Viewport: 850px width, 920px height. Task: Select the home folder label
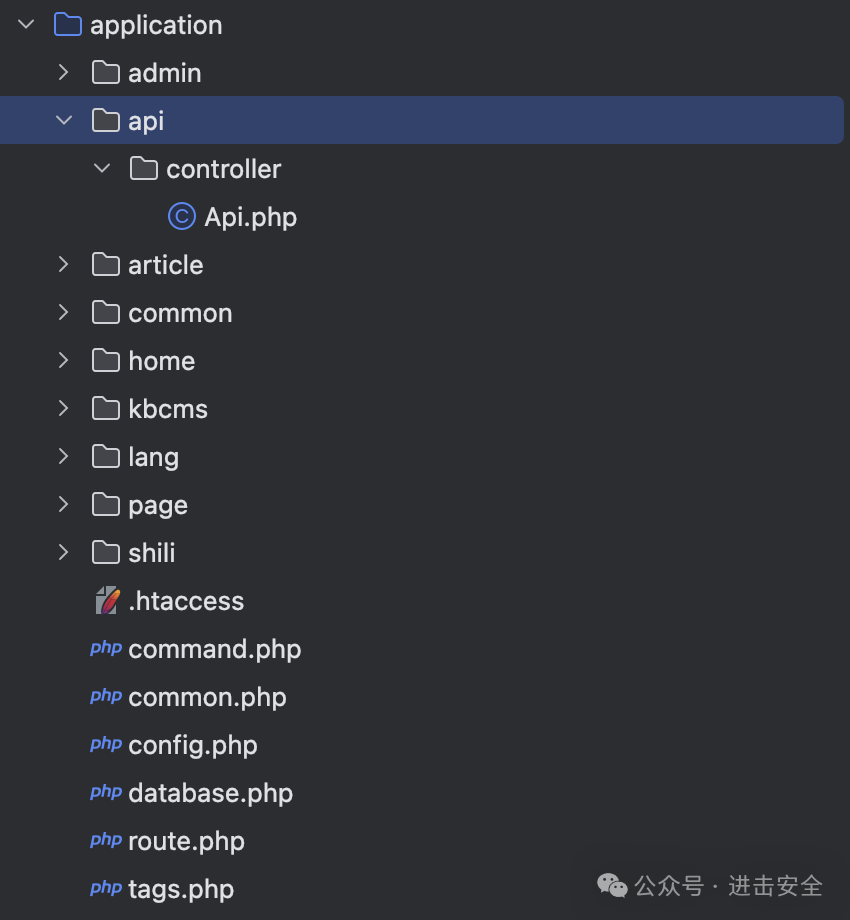coord(161,361)
